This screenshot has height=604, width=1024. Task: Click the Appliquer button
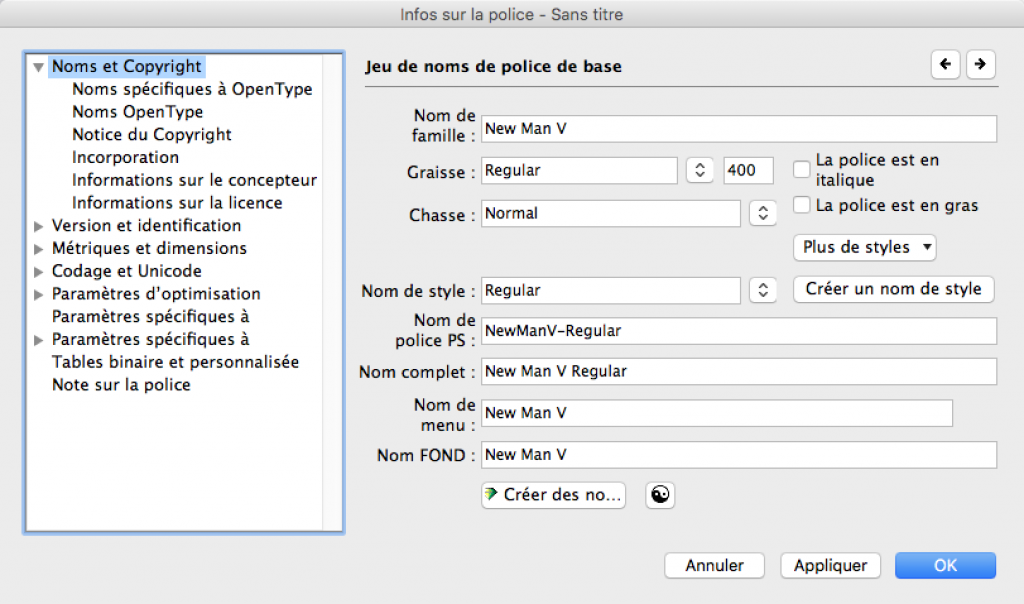830,565
